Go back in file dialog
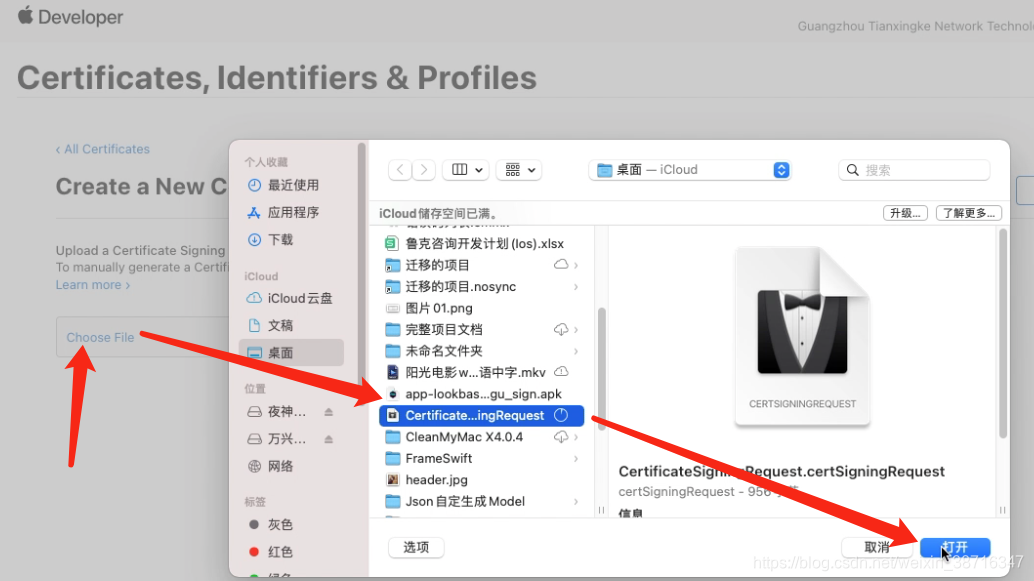 click(400, 170)
